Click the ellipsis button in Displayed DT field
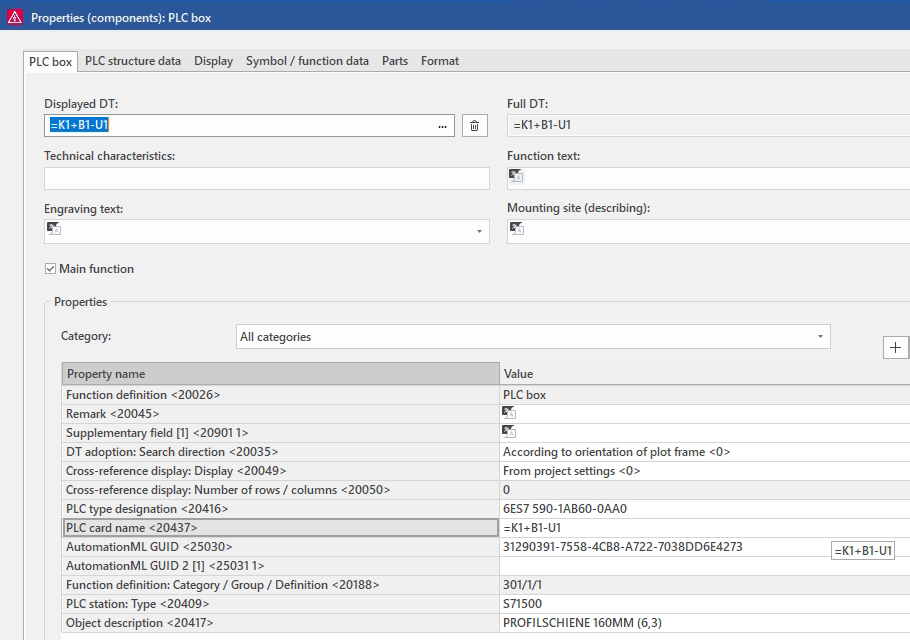This screenshot has width=910, height=640. (x=442, y=126)
